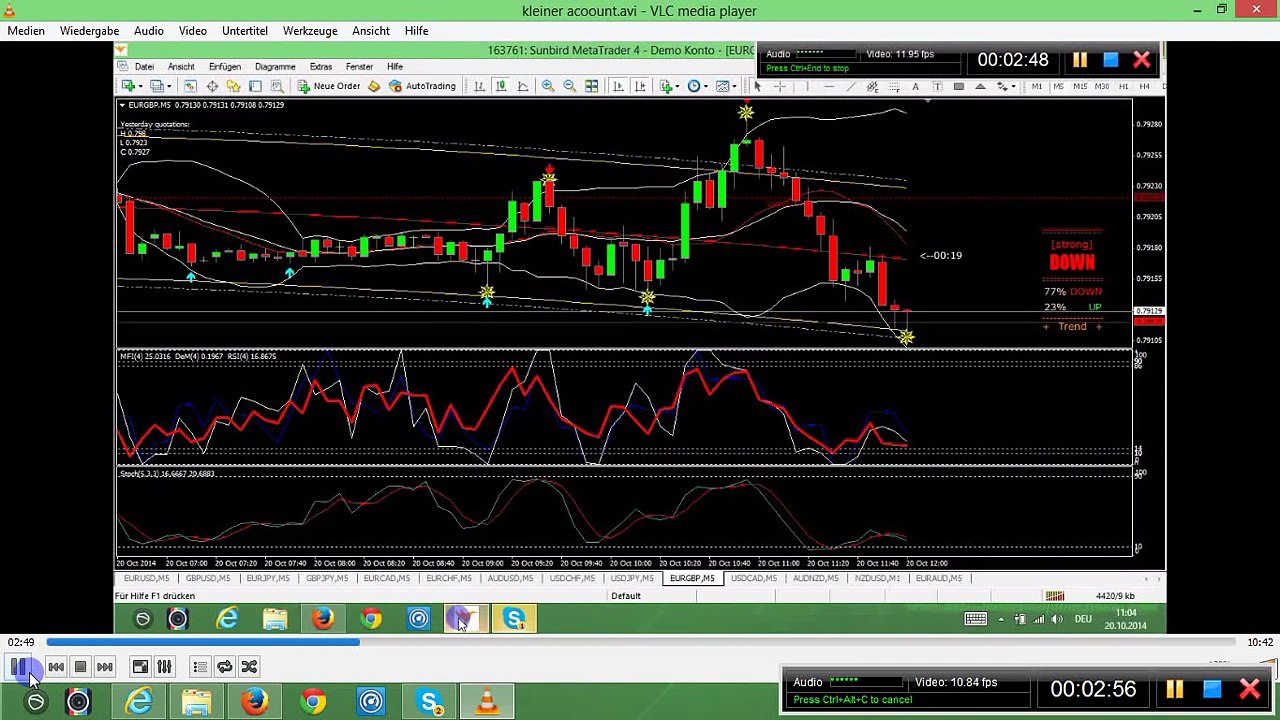Pause VLC playback

coord(18,667)
